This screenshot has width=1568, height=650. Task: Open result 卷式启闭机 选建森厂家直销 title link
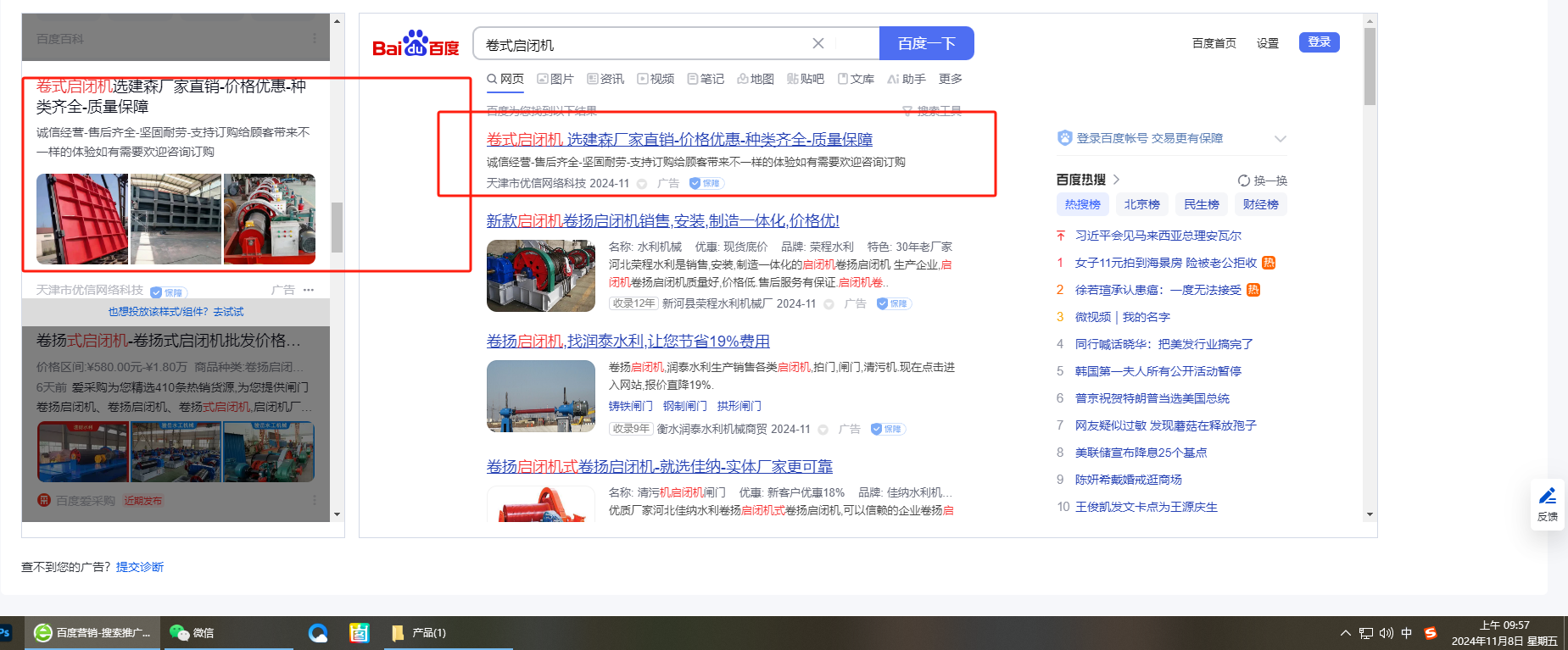(x=679, y=139)
